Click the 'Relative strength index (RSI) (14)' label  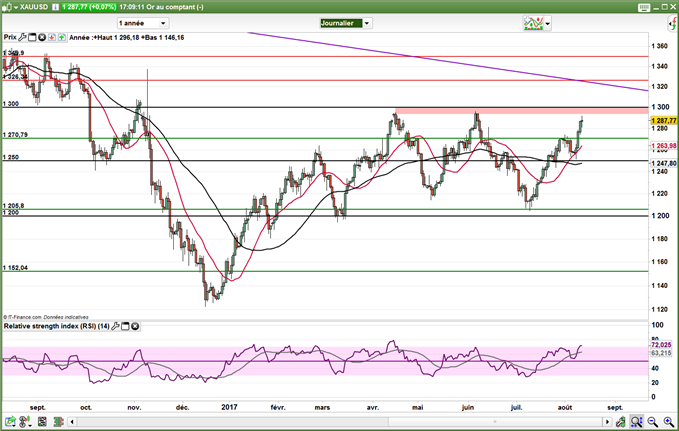pos(56,326)
